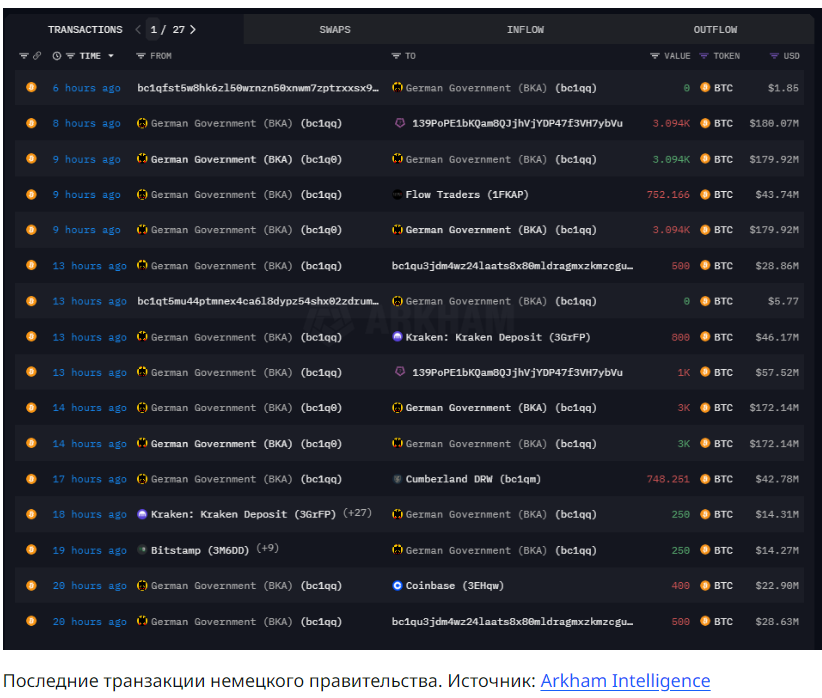
Task: Click the BTC token icon in the $43.74M row
Action: click(x=705, y=195)
